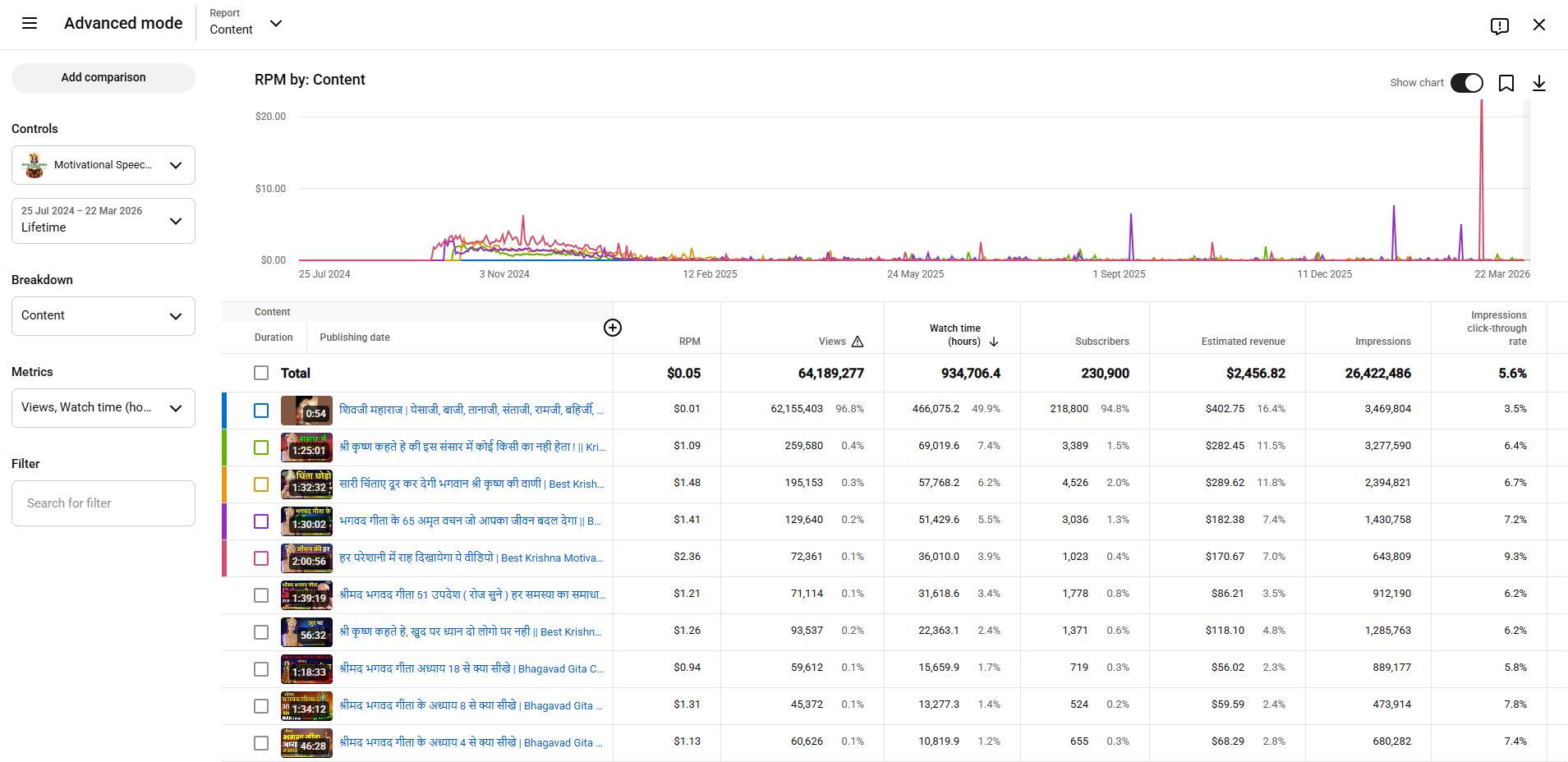The height and width of the screenshot is (762, 1568).
Task: Download the report using the export icon
Action: (1538, 83)
